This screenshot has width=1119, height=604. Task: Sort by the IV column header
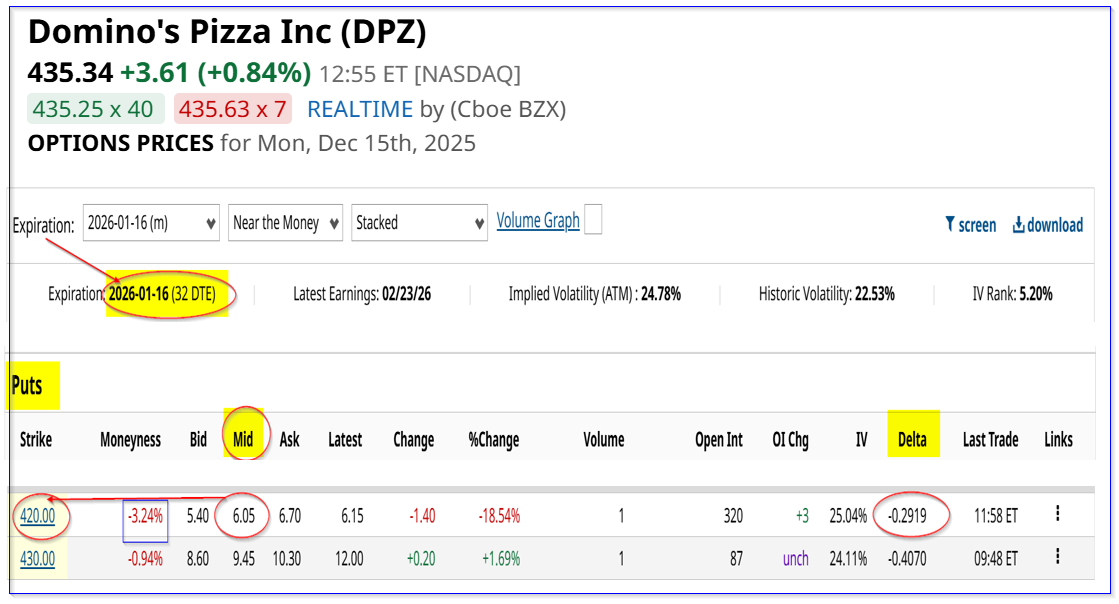pyautogui.click(x=861, y=439)
